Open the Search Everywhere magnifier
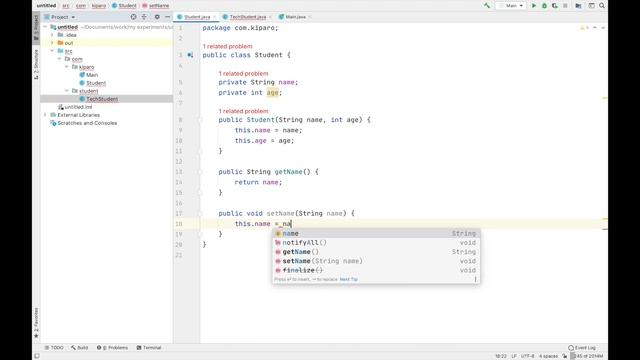 [602, 6]
